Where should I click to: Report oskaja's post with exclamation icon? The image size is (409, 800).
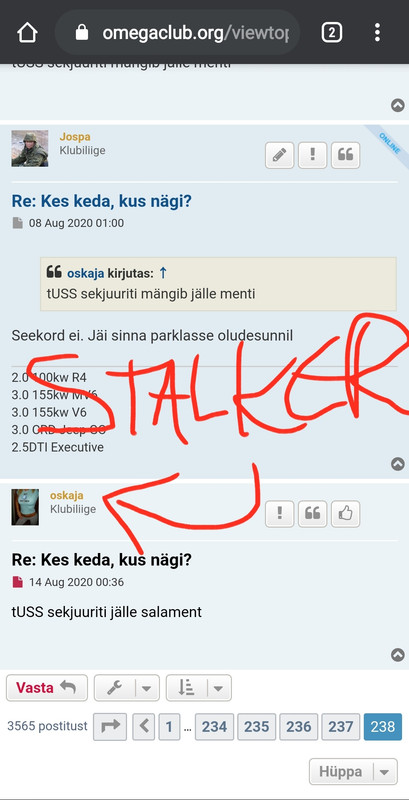pos(279,514)
